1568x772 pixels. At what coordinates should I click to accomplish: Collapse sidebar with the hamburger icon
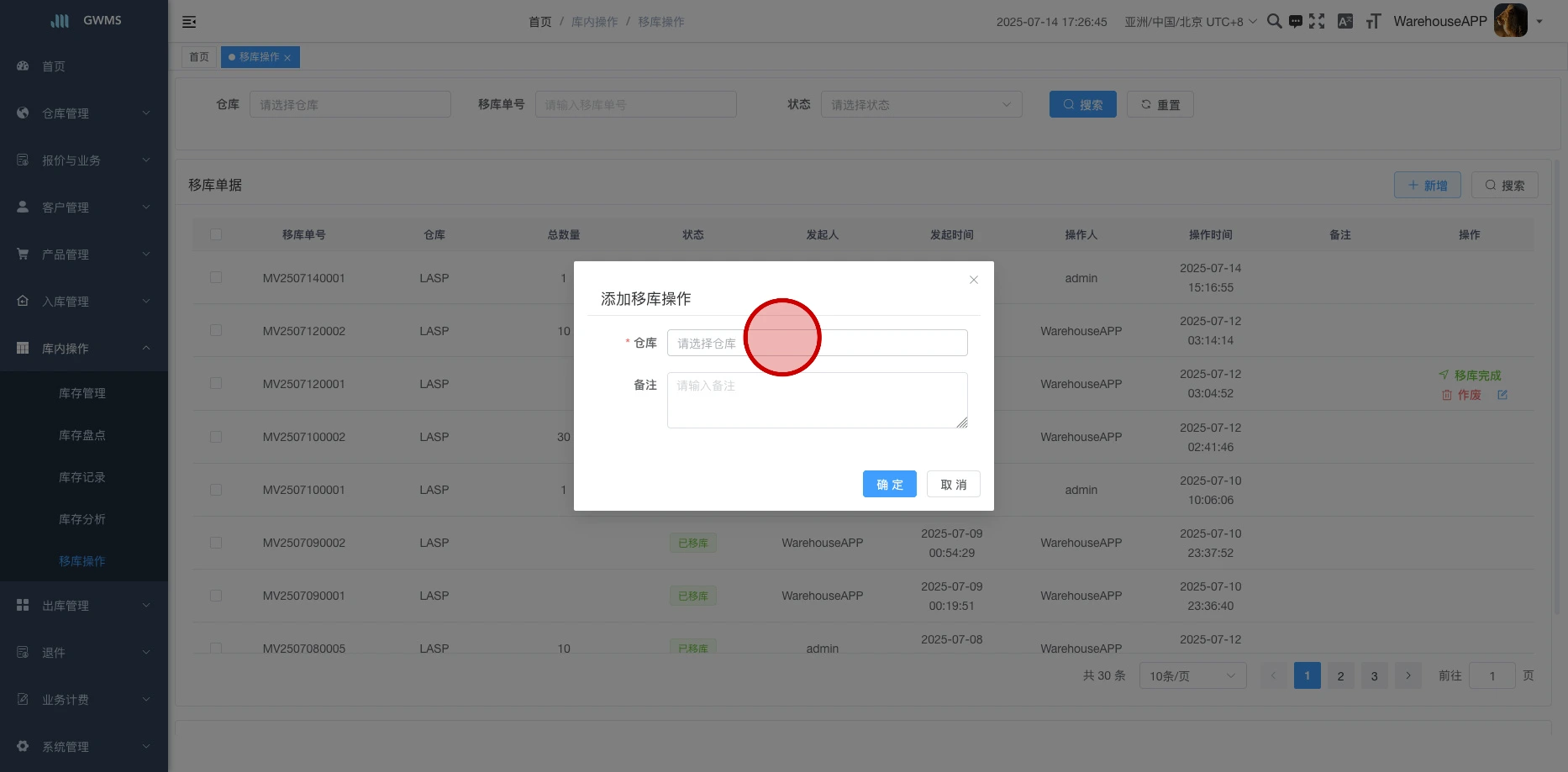tap(189, 22)
